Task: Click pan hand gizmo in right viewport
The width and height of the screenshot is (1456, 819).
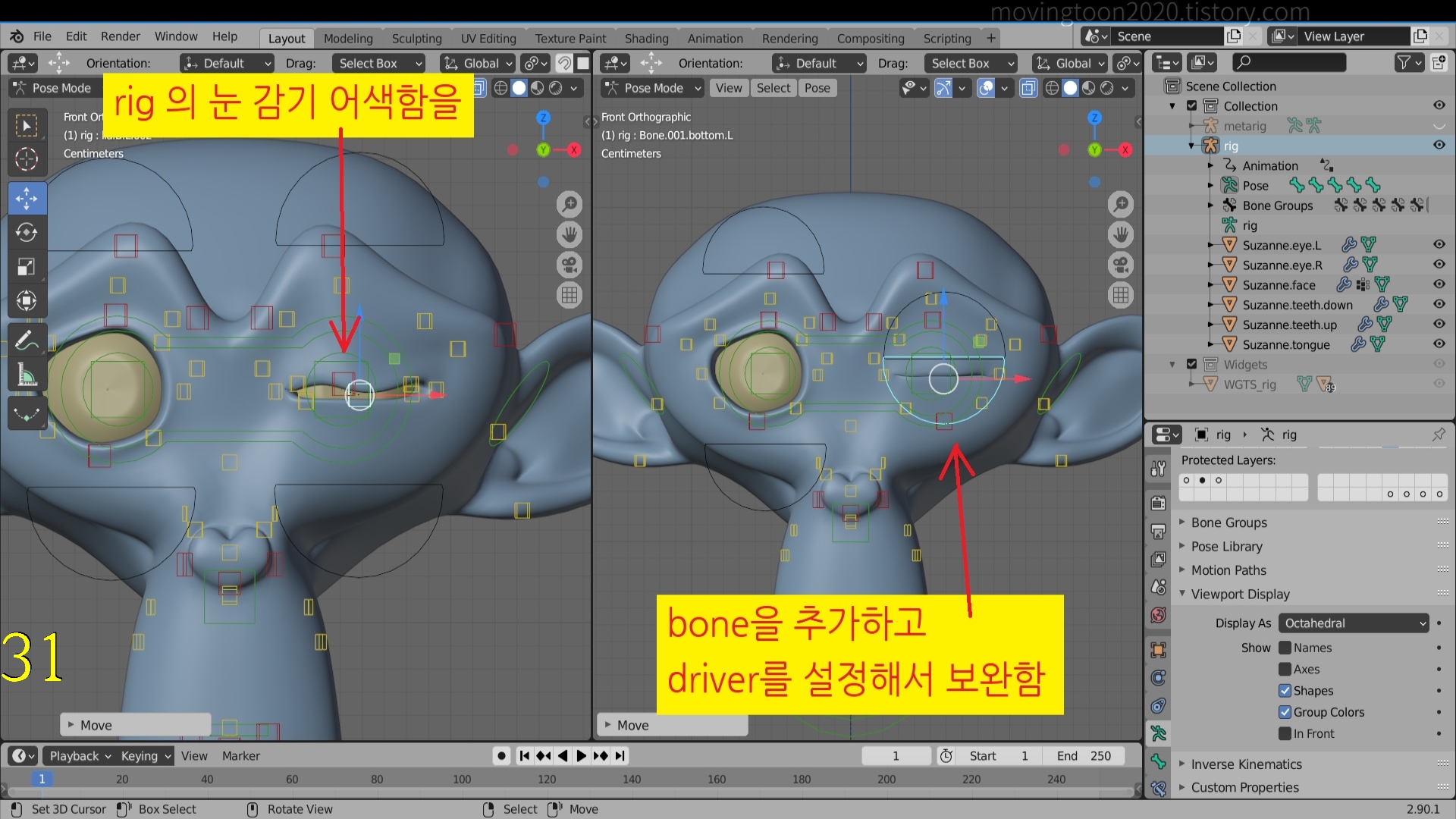Action: pos(1120,234)
